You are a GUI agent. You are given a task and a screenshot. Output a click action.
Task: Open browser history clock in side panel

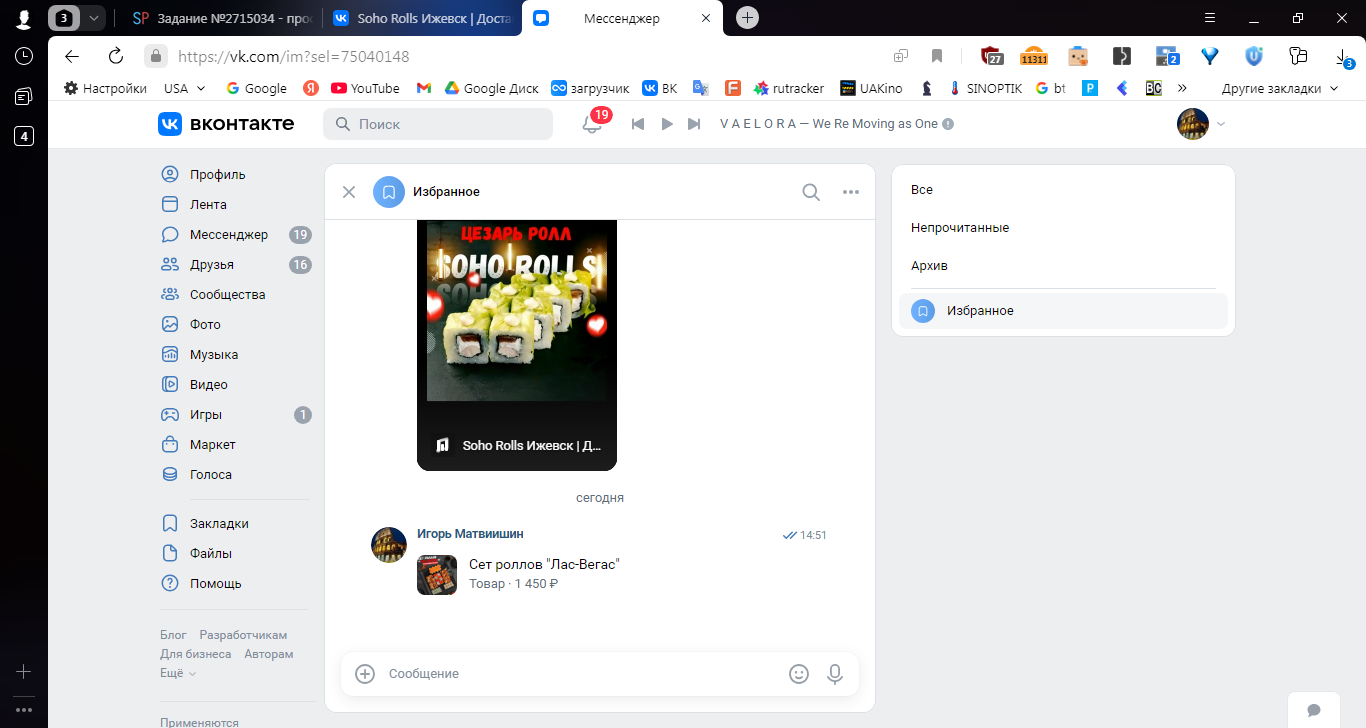pos(24,56)
